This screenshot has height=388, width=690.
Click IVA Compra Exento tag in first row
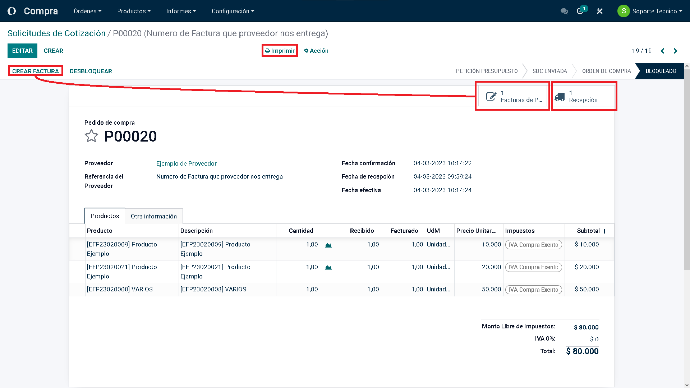click(x=533, y=245)
